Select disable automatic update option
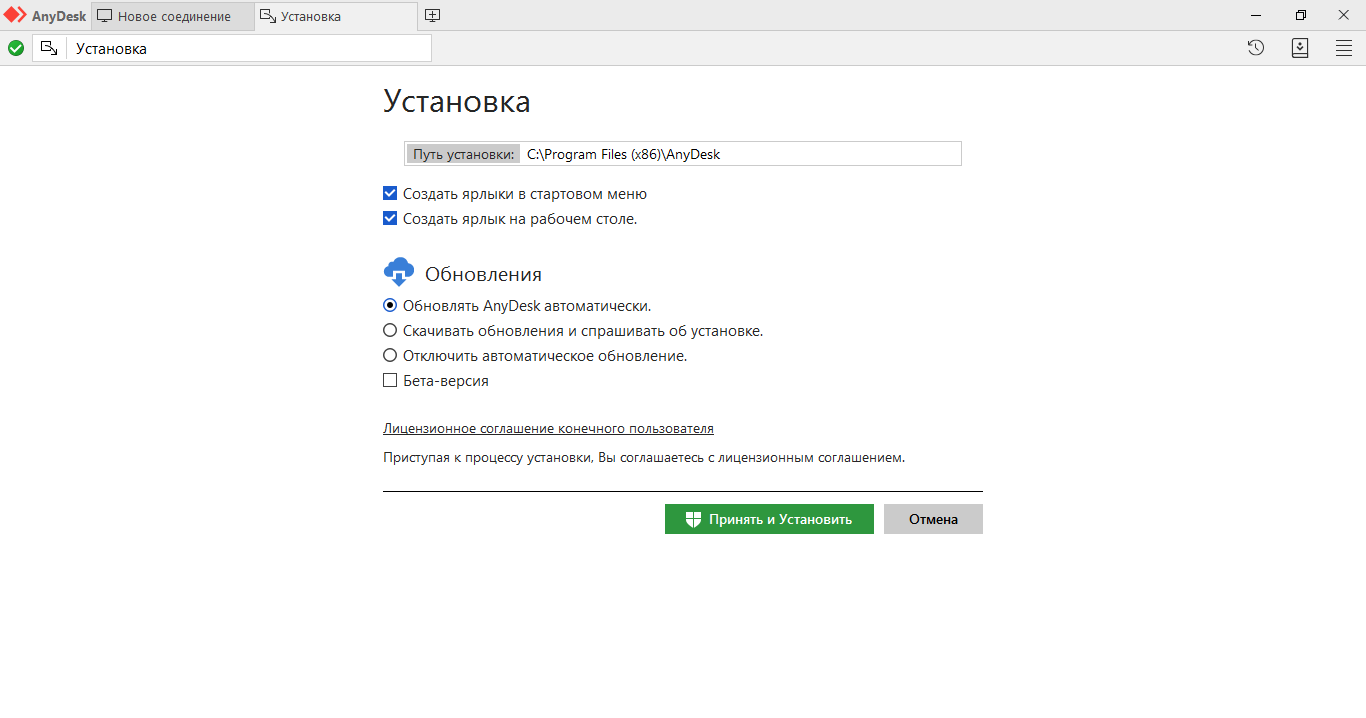 pos(390,356)
